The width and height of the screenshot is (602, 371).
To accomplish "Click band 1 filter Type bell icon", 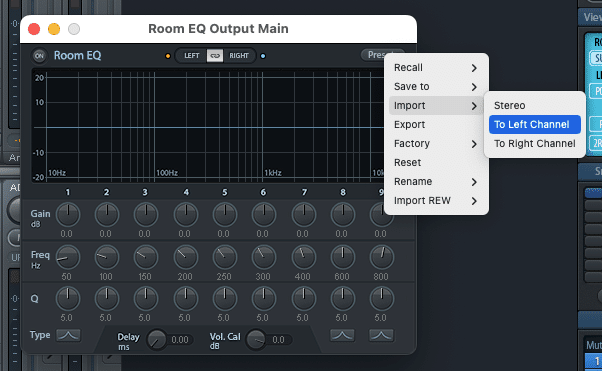I will [68, 335].
